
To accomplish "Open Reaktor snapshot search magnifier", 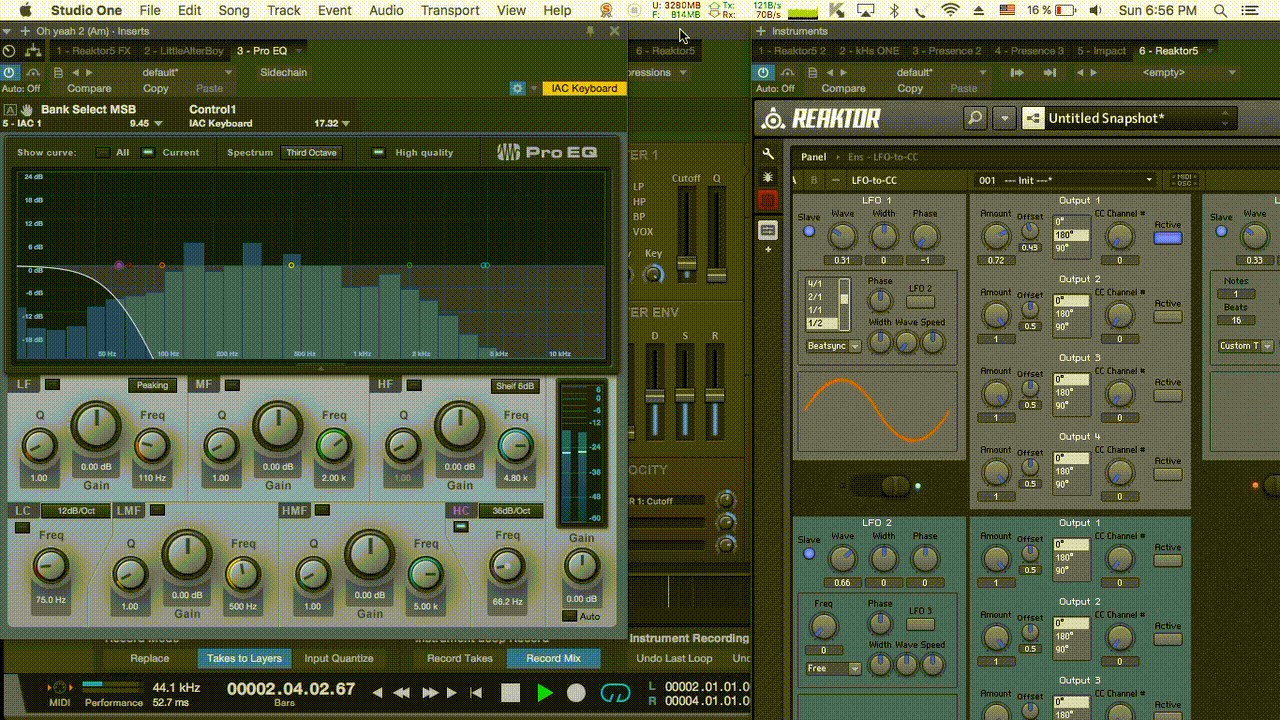I will (x=975, y=118).
